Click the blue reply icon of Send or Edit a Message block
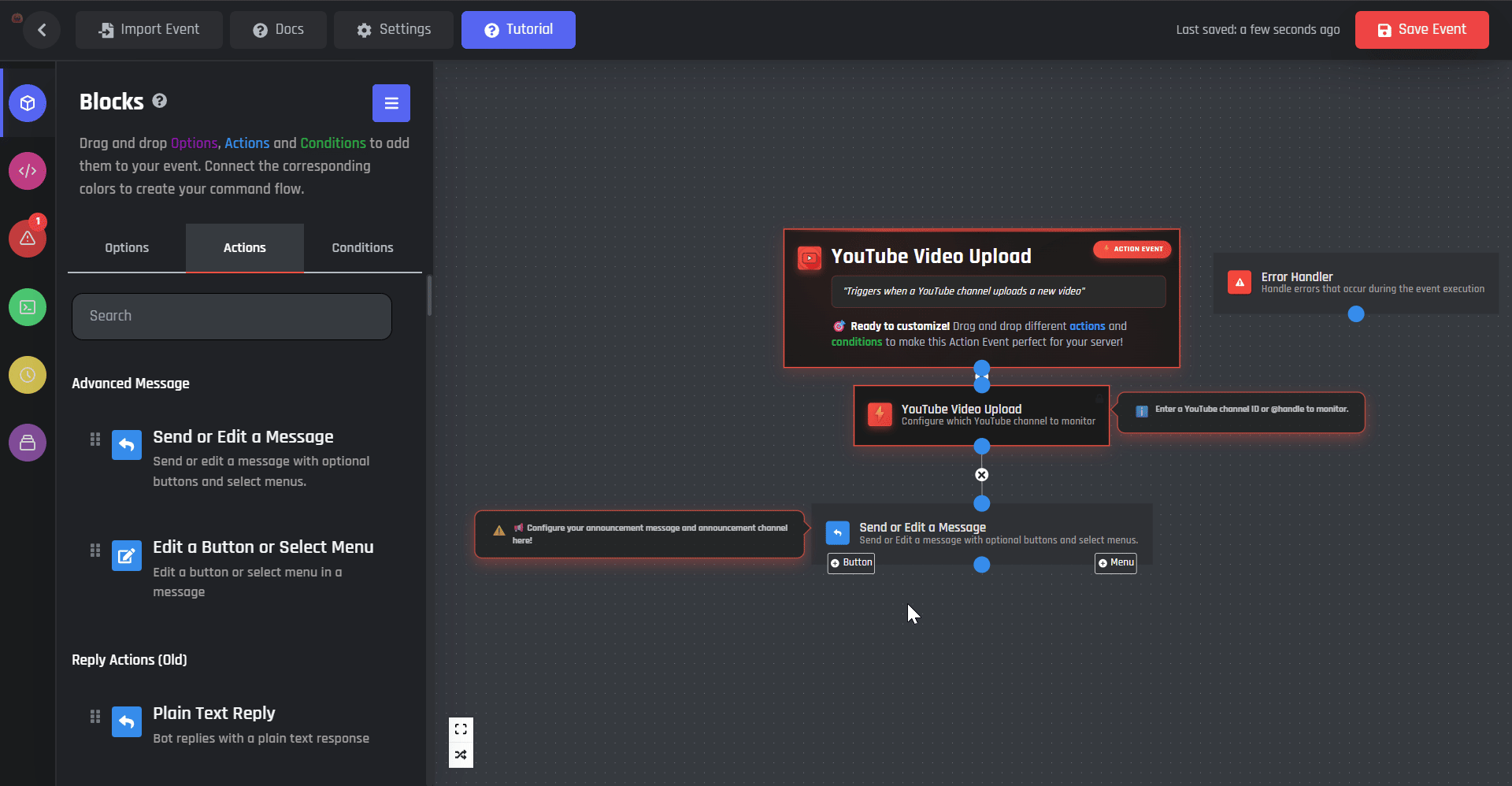This screenshot has height=786, width=1512. click(x=127, y=445)
